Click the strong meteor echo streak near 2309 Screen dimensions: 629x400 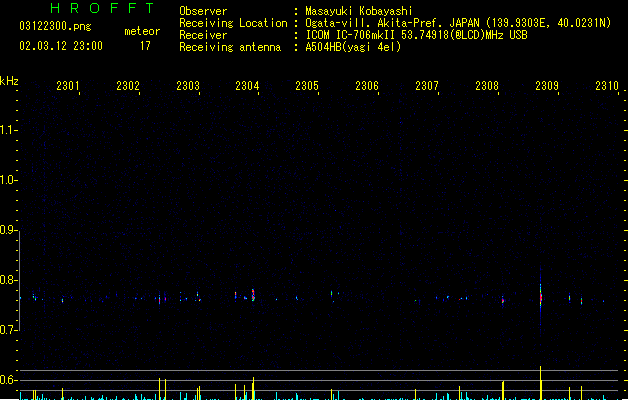pos(541,297)
